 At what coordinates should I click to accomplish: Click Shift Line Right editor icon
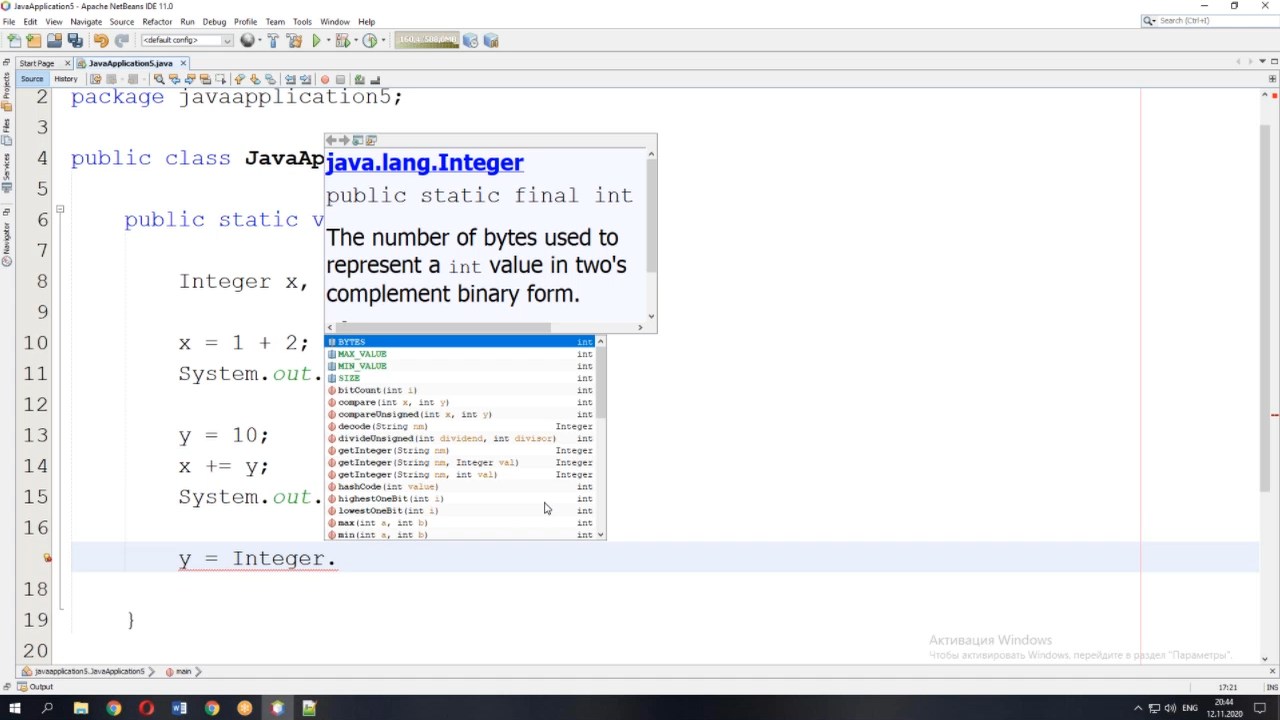305,79
